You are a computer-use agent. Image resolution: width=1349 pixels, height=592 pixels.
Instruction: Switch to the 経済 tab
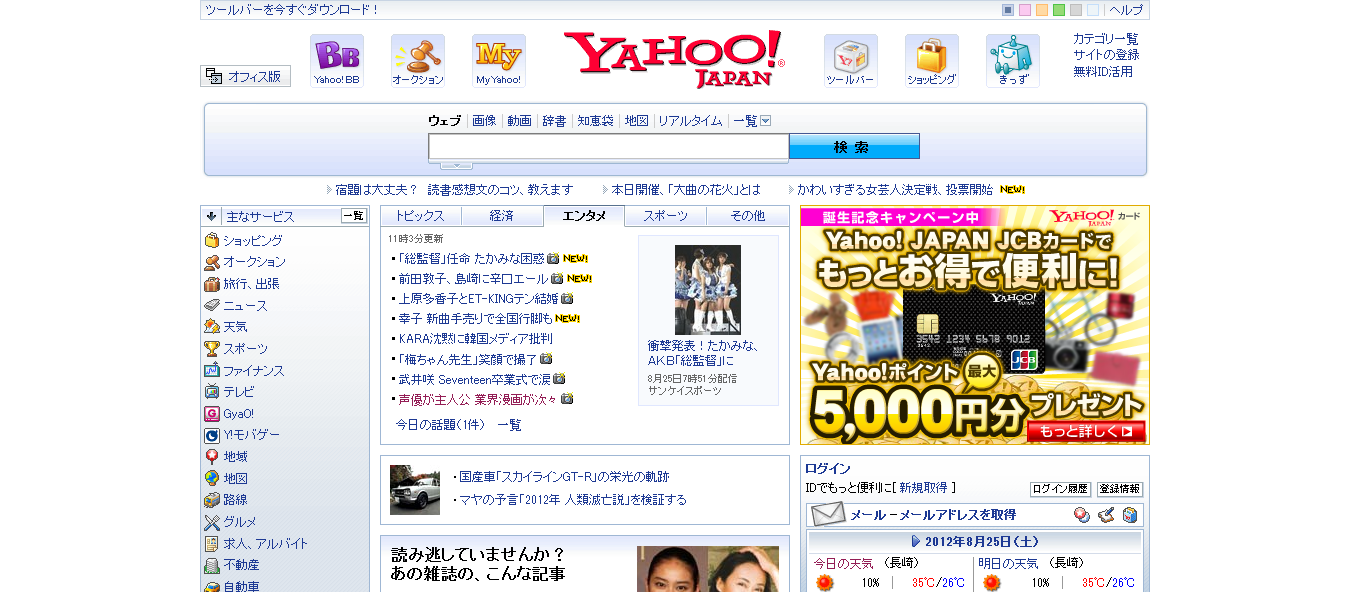[502, 216]
